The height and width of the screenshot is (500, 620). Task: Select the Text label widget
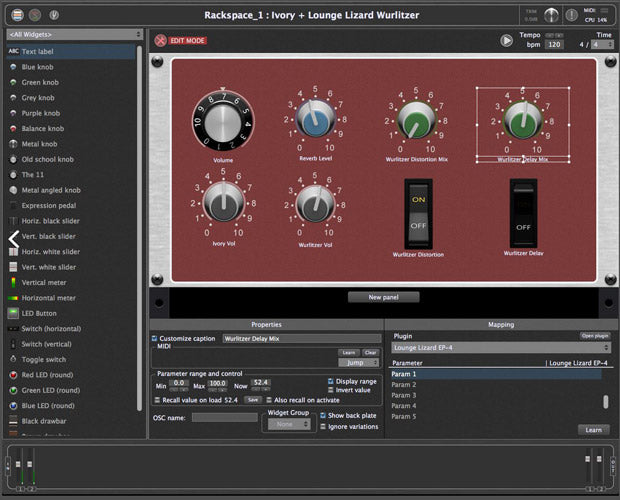(71, 51)
